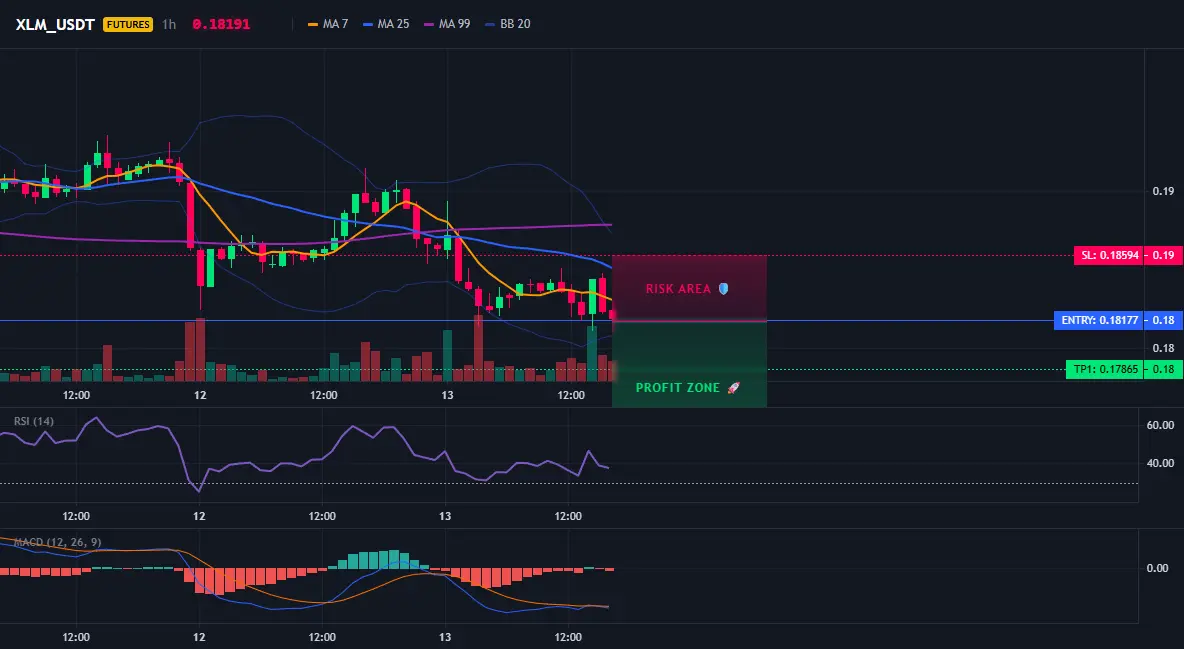This screenshot has height=649, width=1184.
Task: Toggle the MA 7 legend entry
Action: point(328,24)
